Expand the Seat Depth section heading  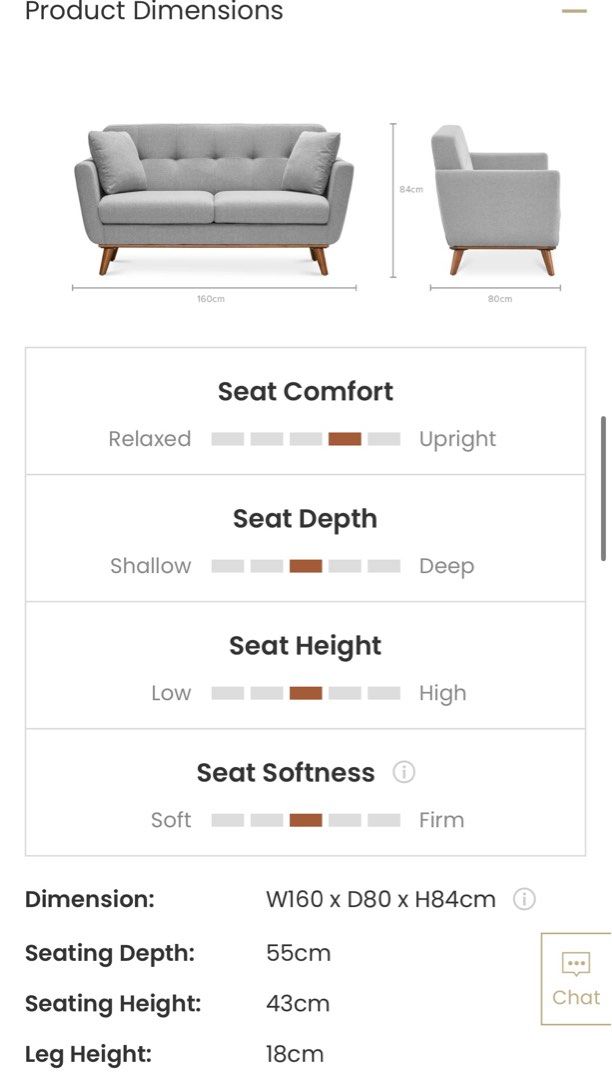(x=305, y=518)
